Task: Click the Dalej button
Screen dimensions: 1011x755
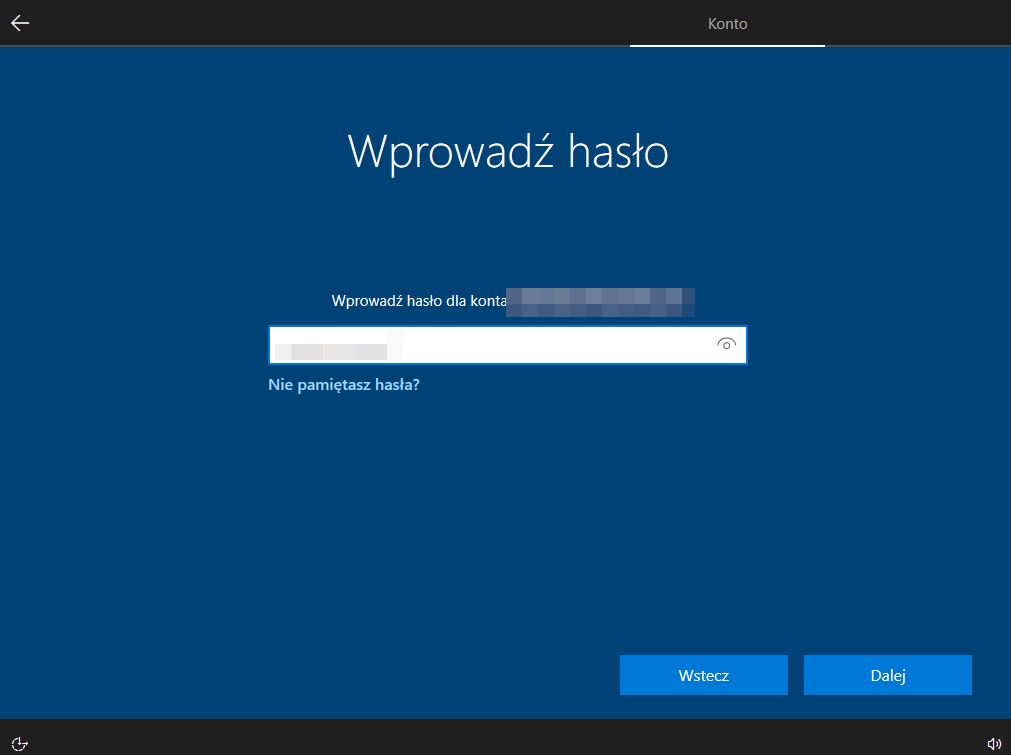Action: 887,675
